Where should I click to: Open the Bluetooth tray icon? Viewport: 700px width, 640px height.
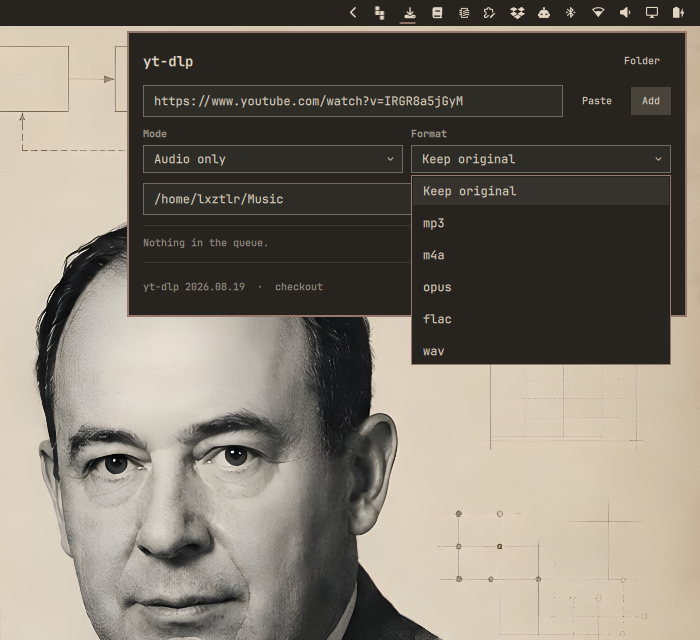pyautogui.click(x=571, y=12)
